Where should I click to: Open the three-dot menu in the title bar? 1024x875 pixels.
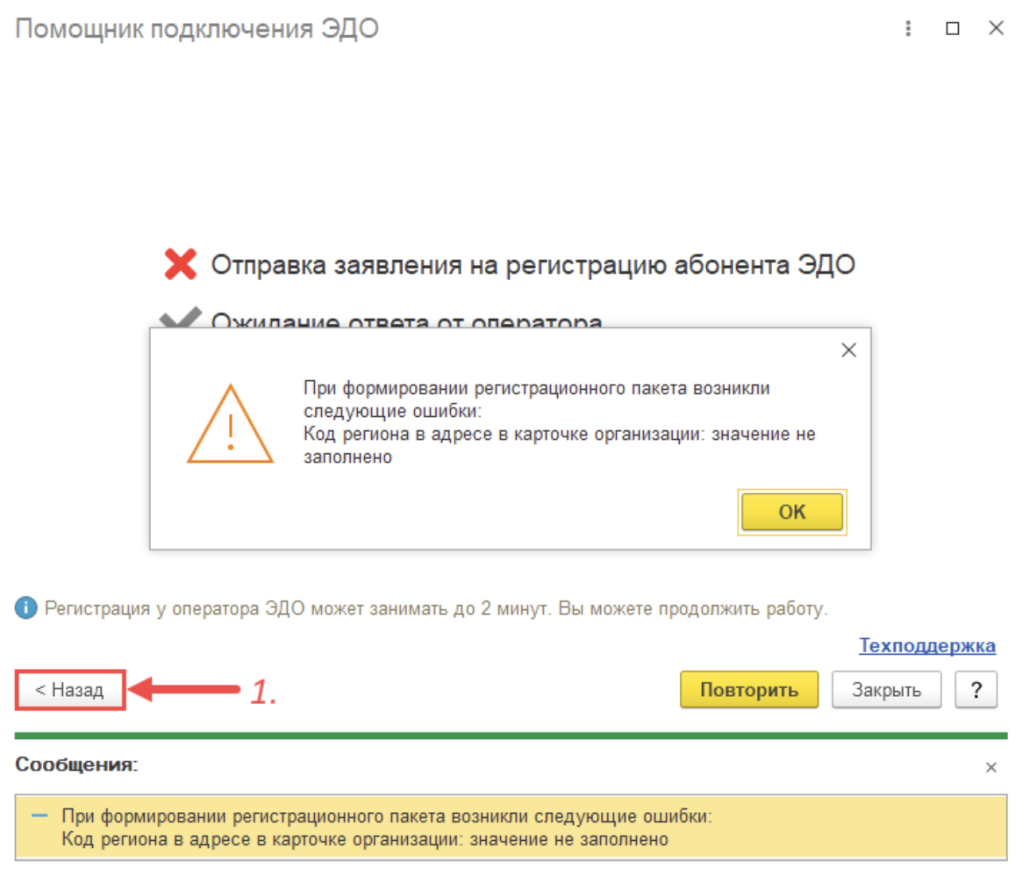click(x=908, y=28)
